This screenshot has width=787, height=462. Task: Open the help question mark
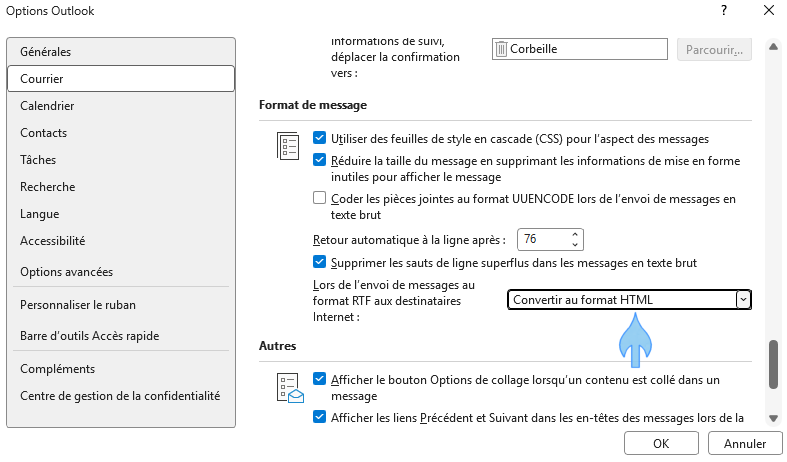pyautogui.click(x=724, y=10)
